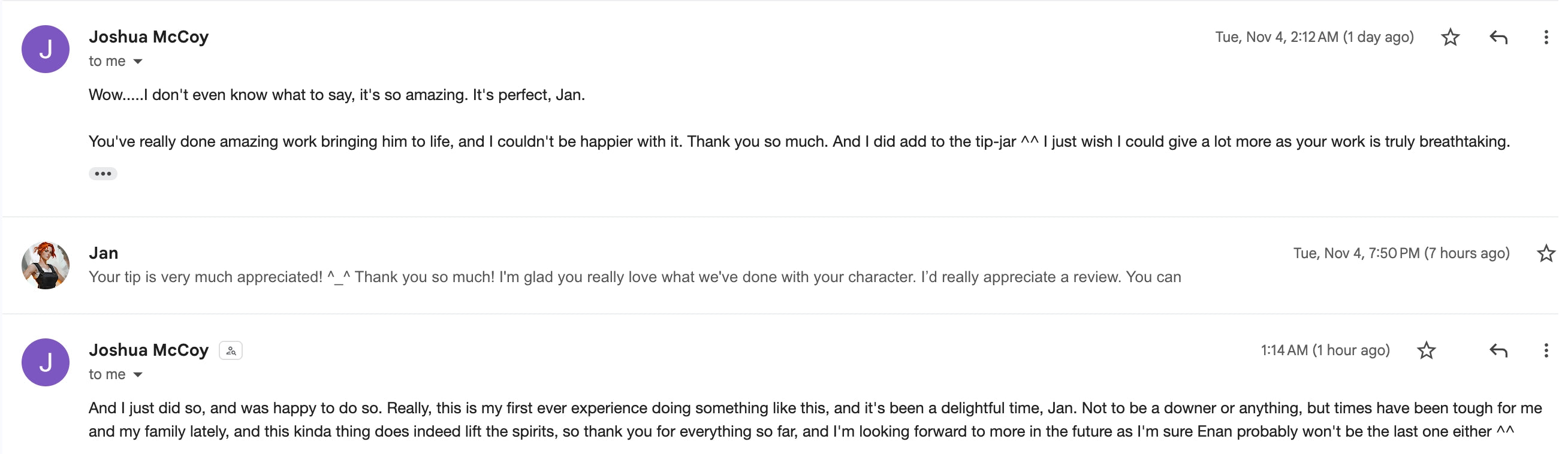Open more options for the 1:14 AM message
The width and height of the screenshot is (1568, 454).
[x=1545, y=350]
